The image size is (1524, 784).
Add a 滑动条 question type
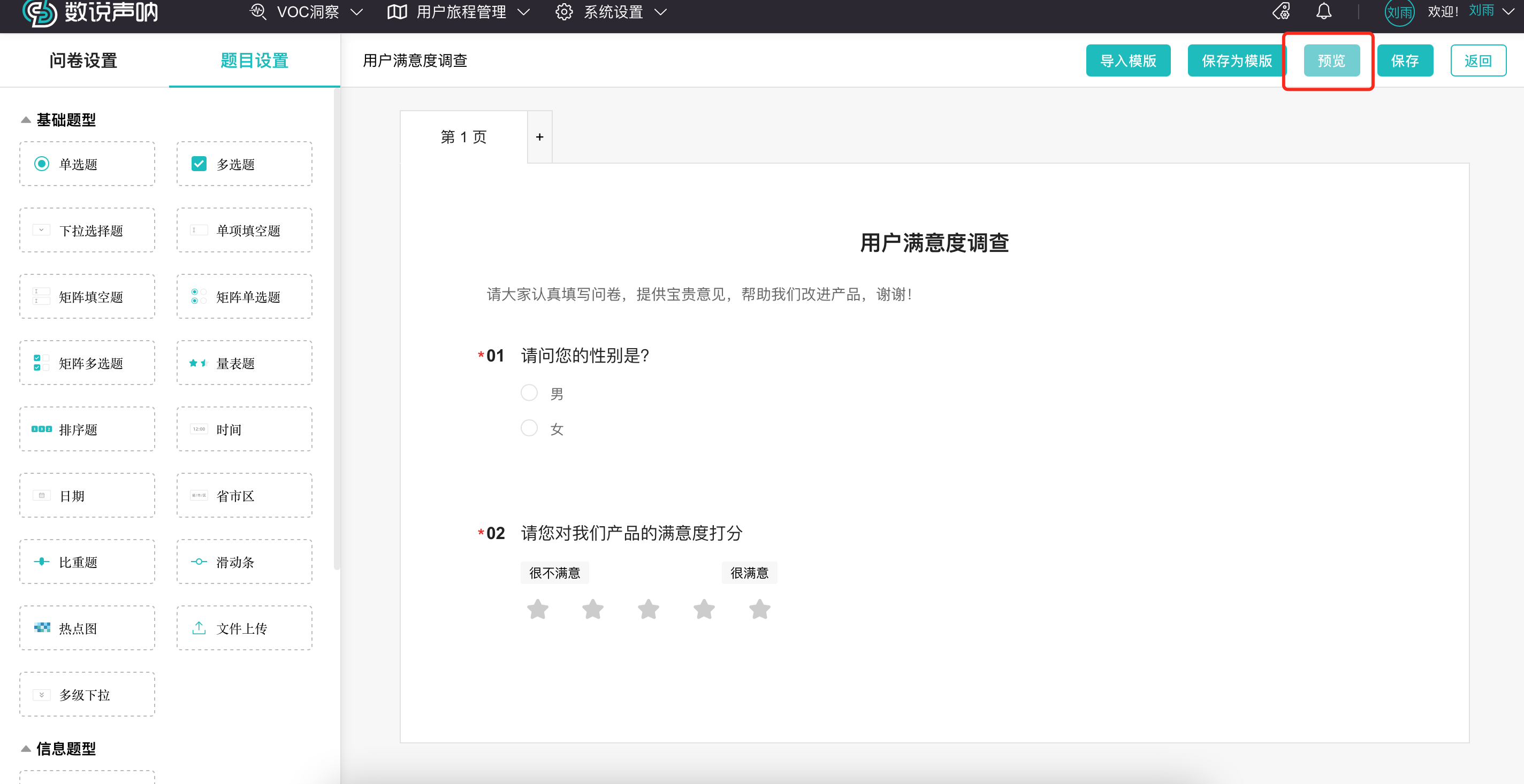[245, 561]
